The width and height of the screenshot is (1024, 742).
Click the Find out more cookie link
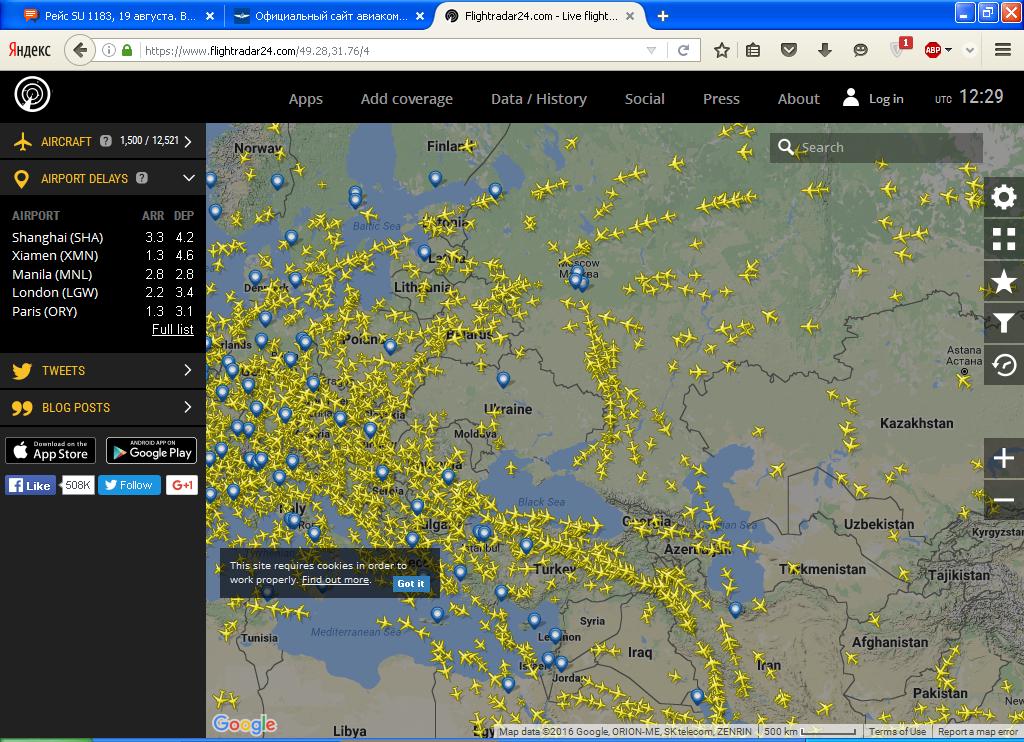coord(335,579)
